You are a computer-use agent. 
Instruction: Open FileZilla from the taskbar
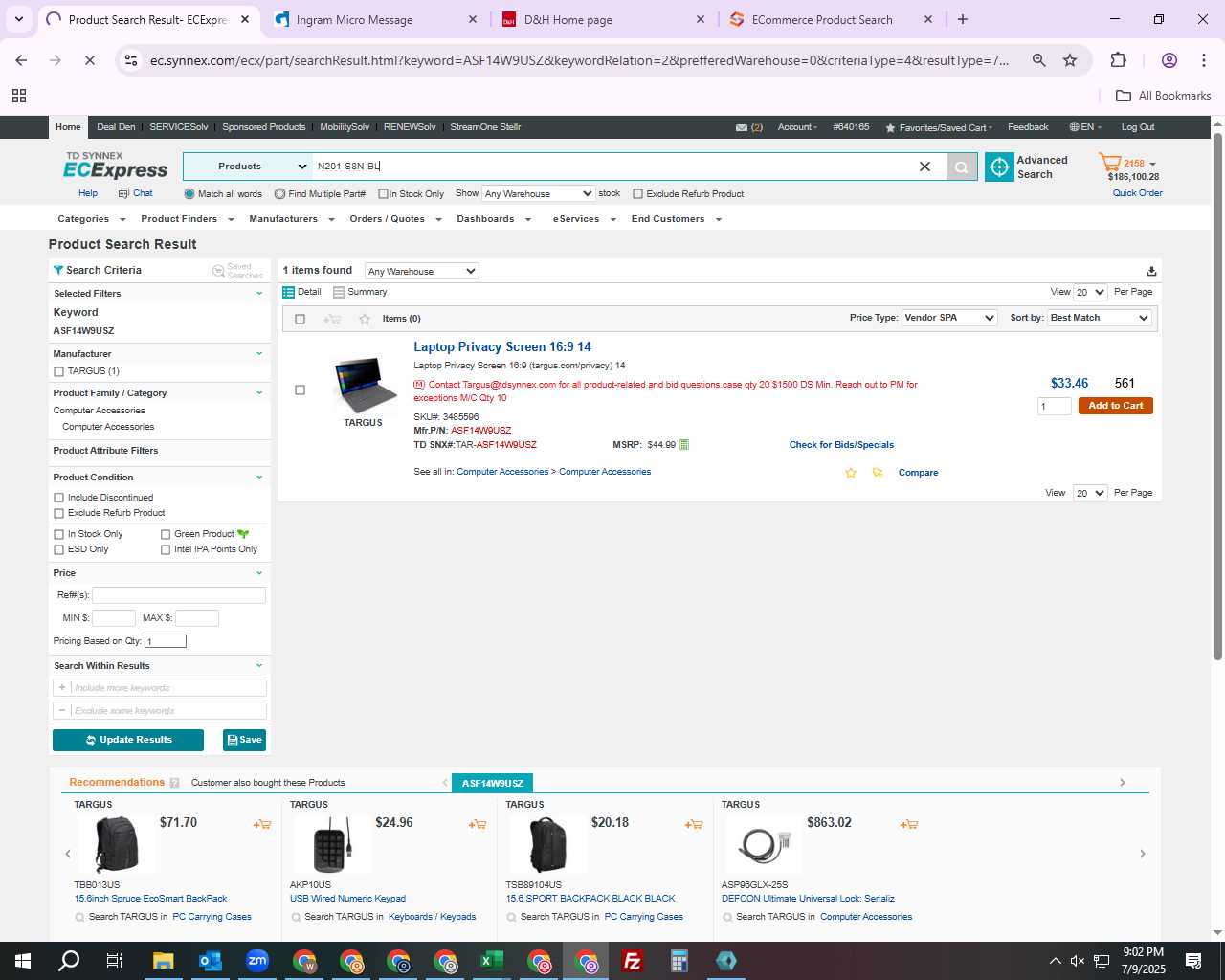pos(632,961)
